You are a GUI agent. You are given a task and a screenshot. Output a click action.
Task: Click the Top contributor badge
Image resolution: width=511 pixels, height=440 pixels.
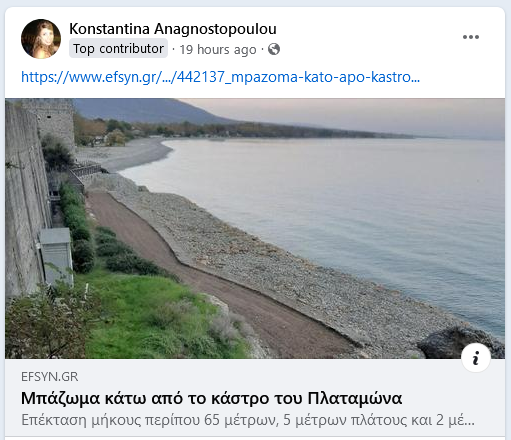point(118,49)
